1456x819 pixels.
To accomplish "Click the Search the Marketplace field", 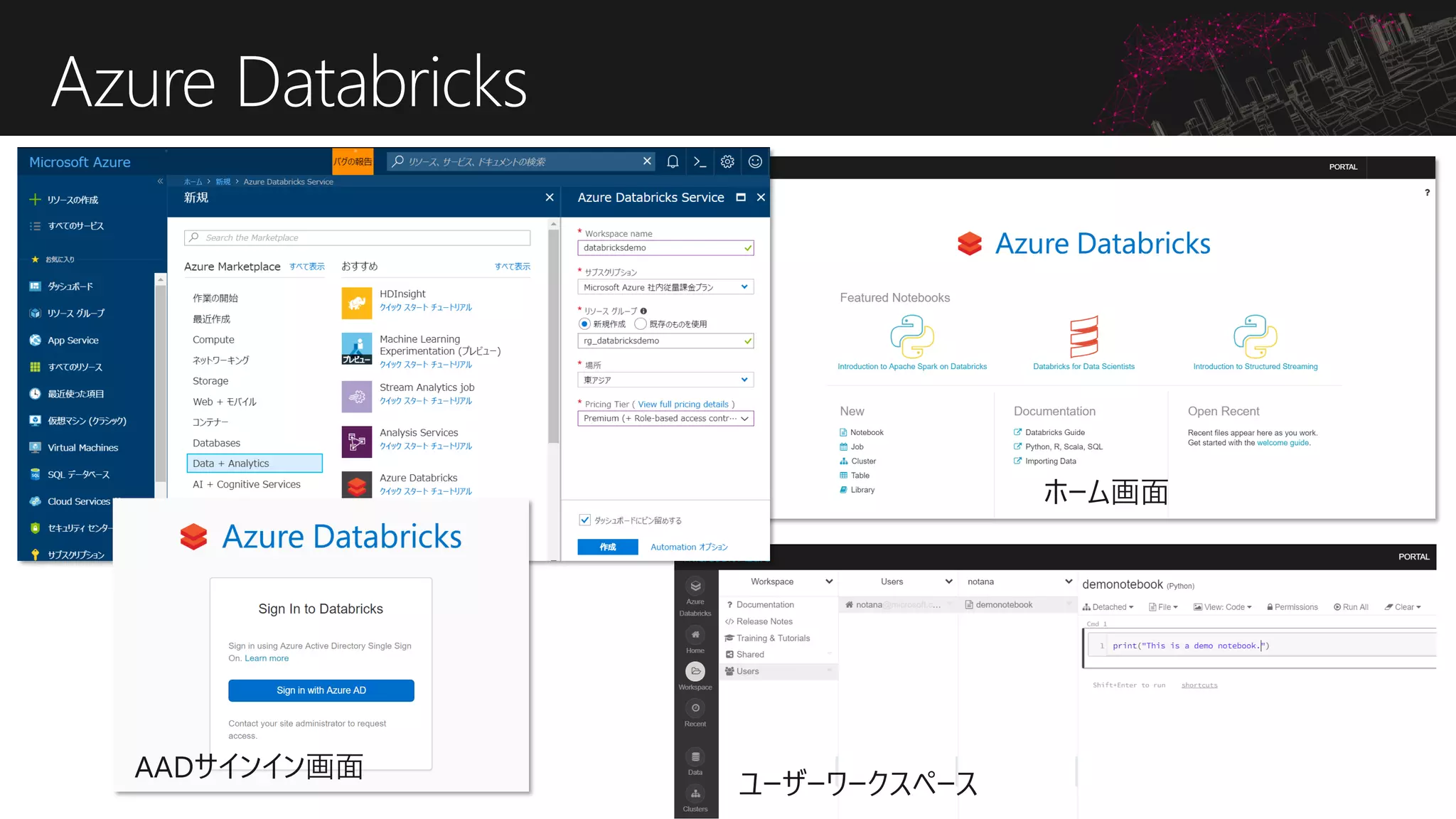I will (357, 237).
